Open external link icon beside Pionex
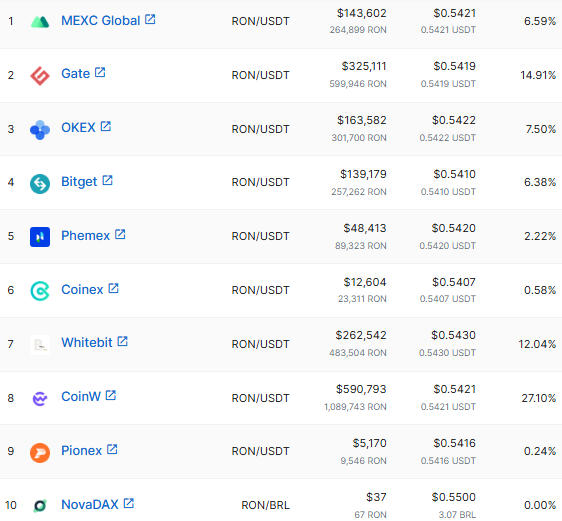 pos(112,449)
